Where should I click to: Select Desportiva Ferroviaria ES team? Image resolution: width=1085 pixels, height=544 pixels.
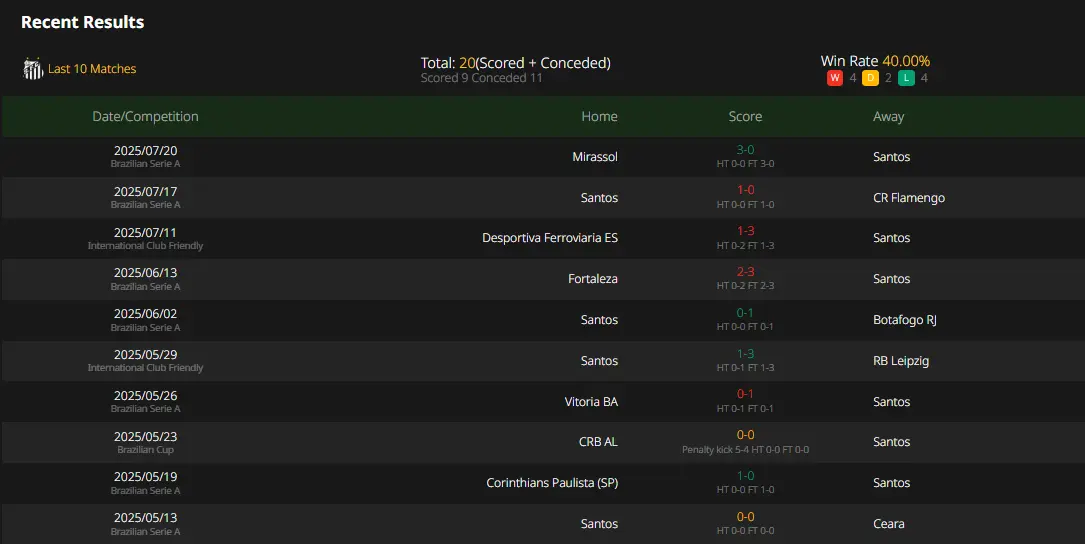pos(550,237)
